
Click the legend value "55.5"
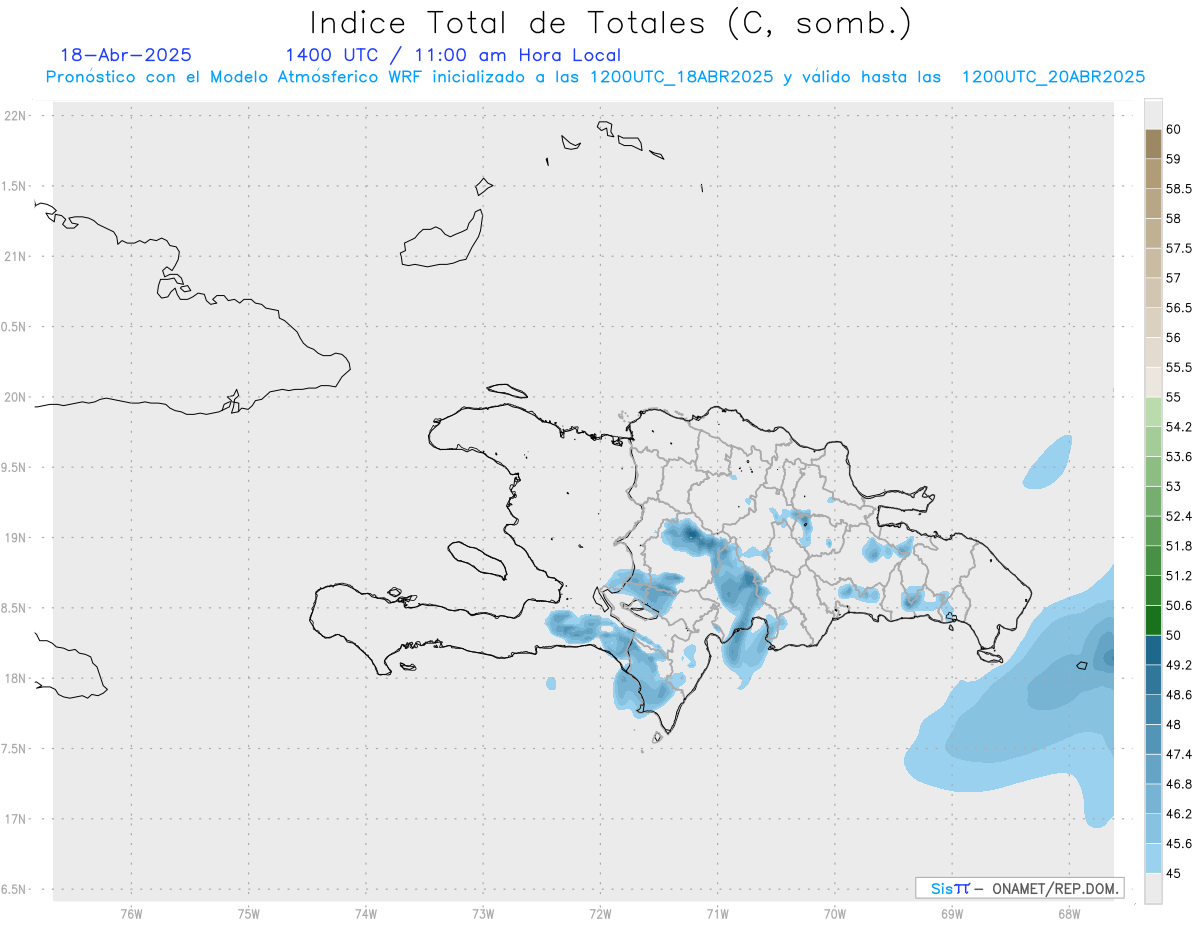coord(1179,367)
